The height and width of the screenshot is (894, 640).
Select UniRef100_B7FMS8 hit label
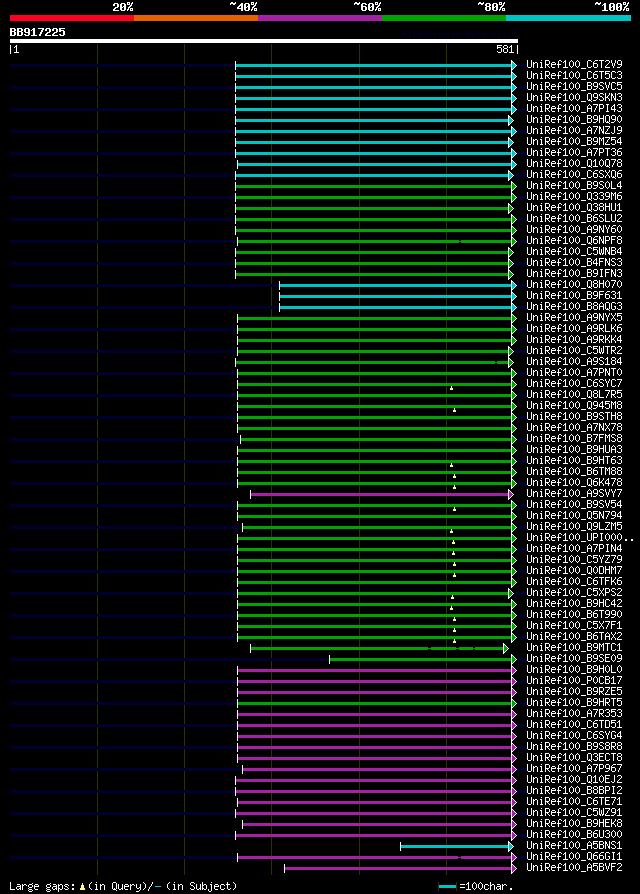tap(574, 439)
